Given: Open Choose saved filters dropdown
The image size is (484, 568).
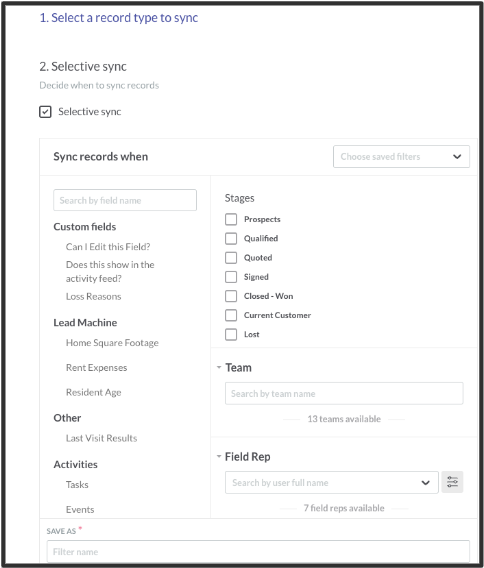Looking at the screenshot, I should (x=401, y=156).
